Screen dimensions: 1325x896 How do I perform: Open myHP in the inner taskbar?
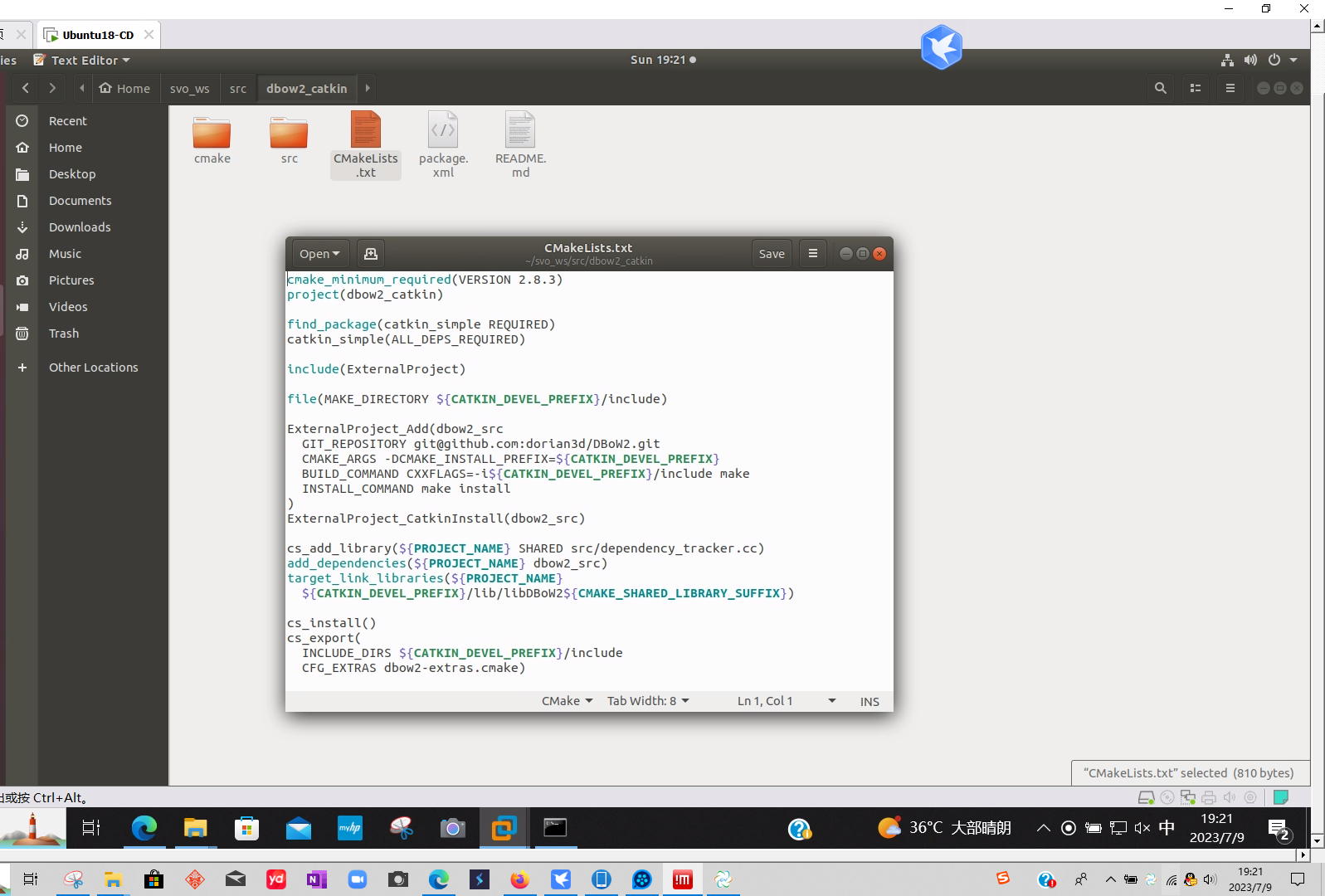click(x=350, y=828)
